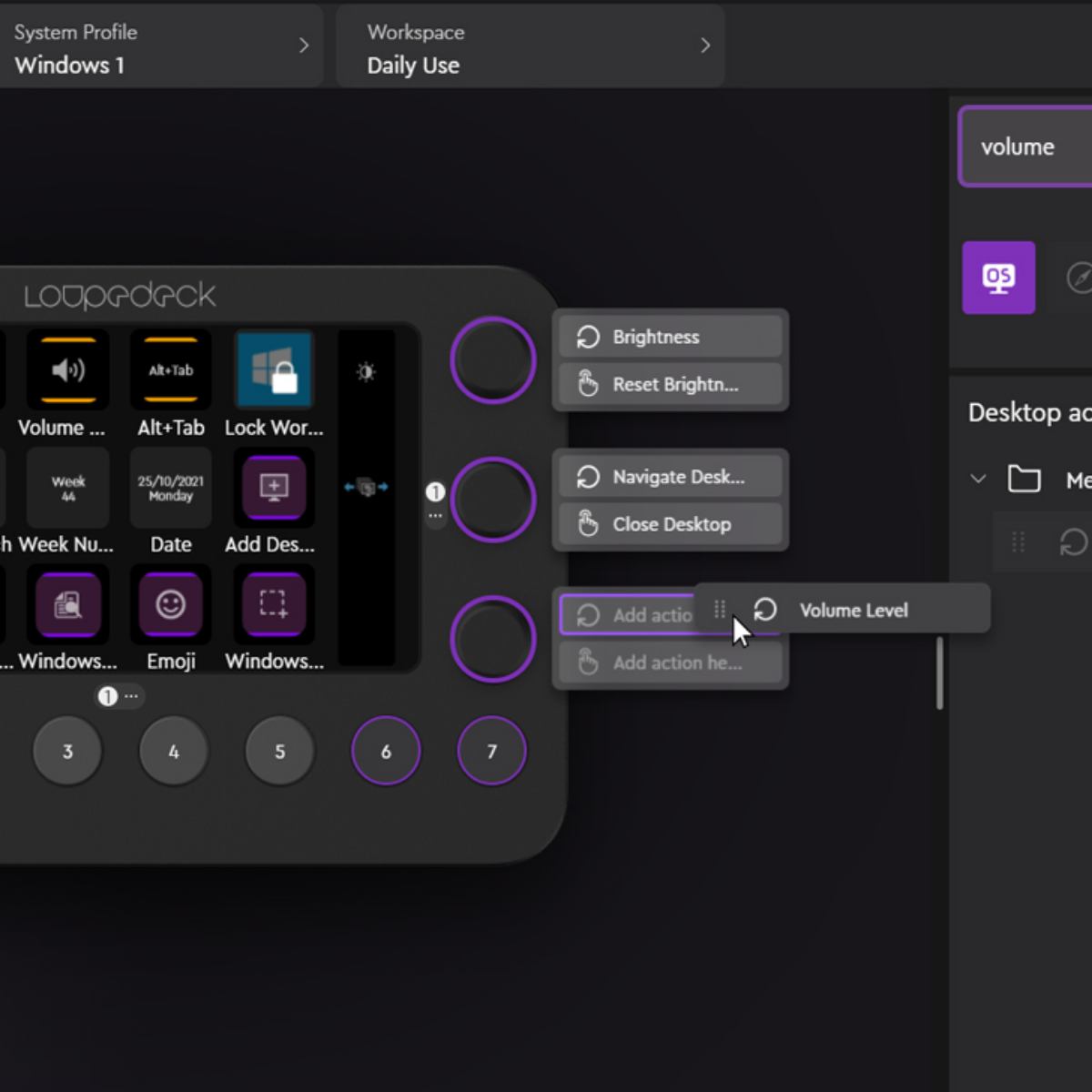The width and height of the screenshot is (1092, 1092).
Task: Select the Emoji touch button
Action: click(171, 604)
